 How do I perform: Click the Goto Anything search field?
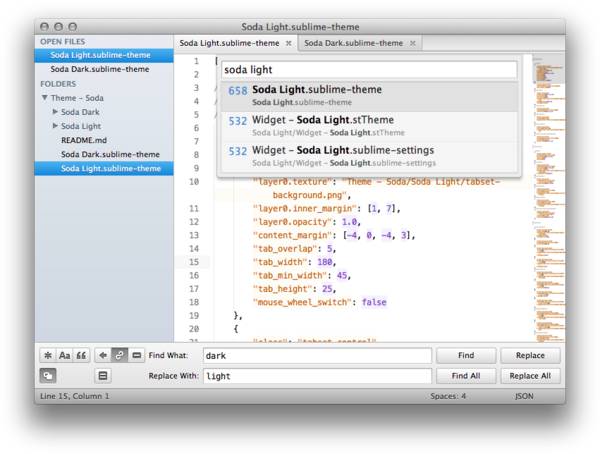pyautogui.click(x=369, y=70)
